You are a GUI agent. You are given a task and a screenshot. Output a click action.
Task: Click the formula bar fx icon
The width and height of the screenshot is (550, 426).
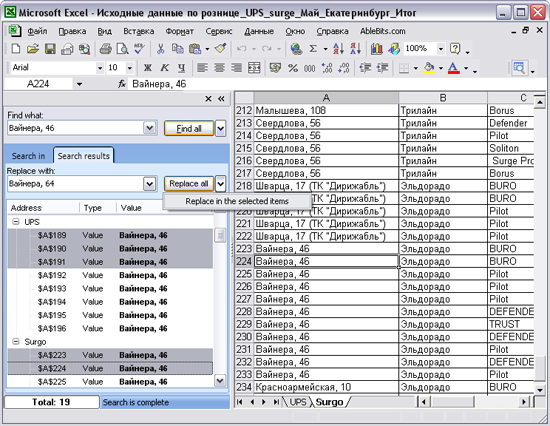pyautogui.click(x=122, y=84)
